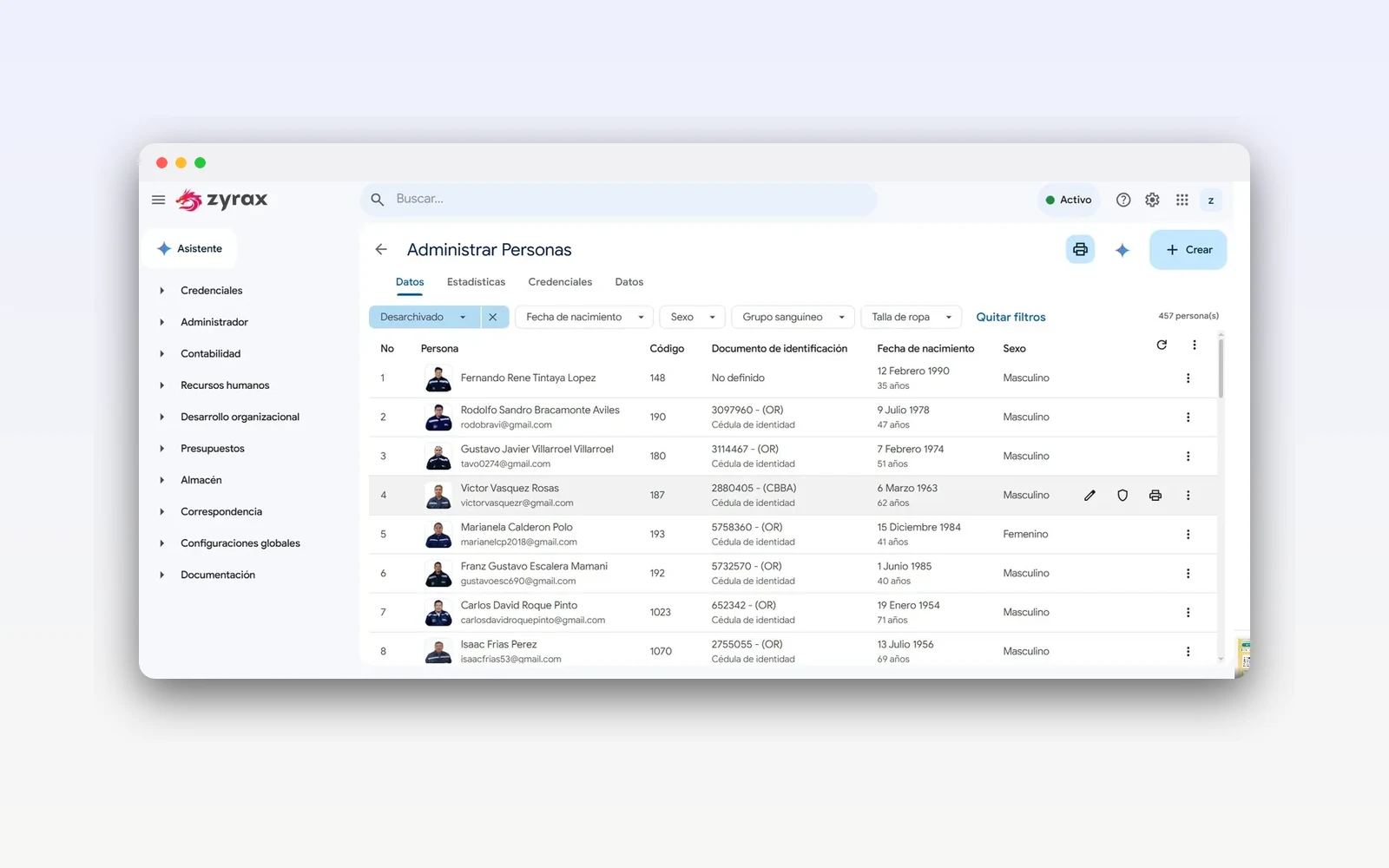Screen dimensions: 1389x868
Task: Open more options for Marianela Calderon Polo
Action: pyautogui.click(x=1188, y=535)
